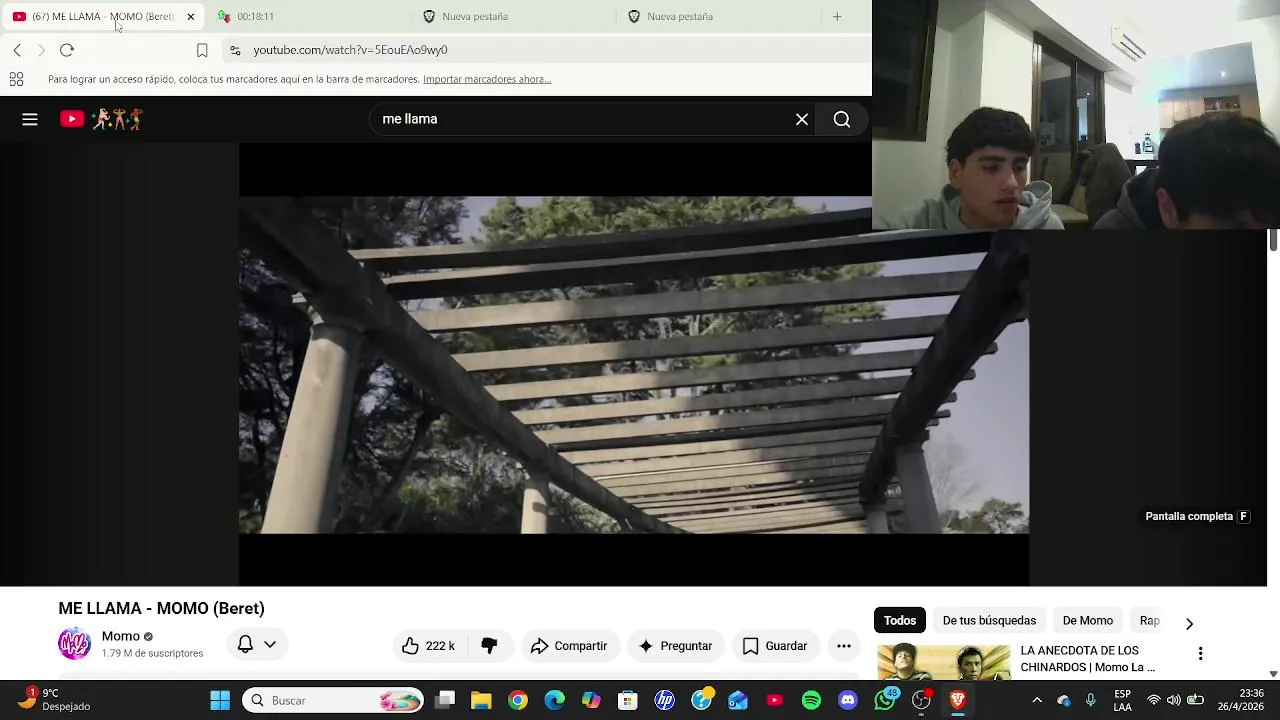Open Discord from taskbar

point(848,701)
